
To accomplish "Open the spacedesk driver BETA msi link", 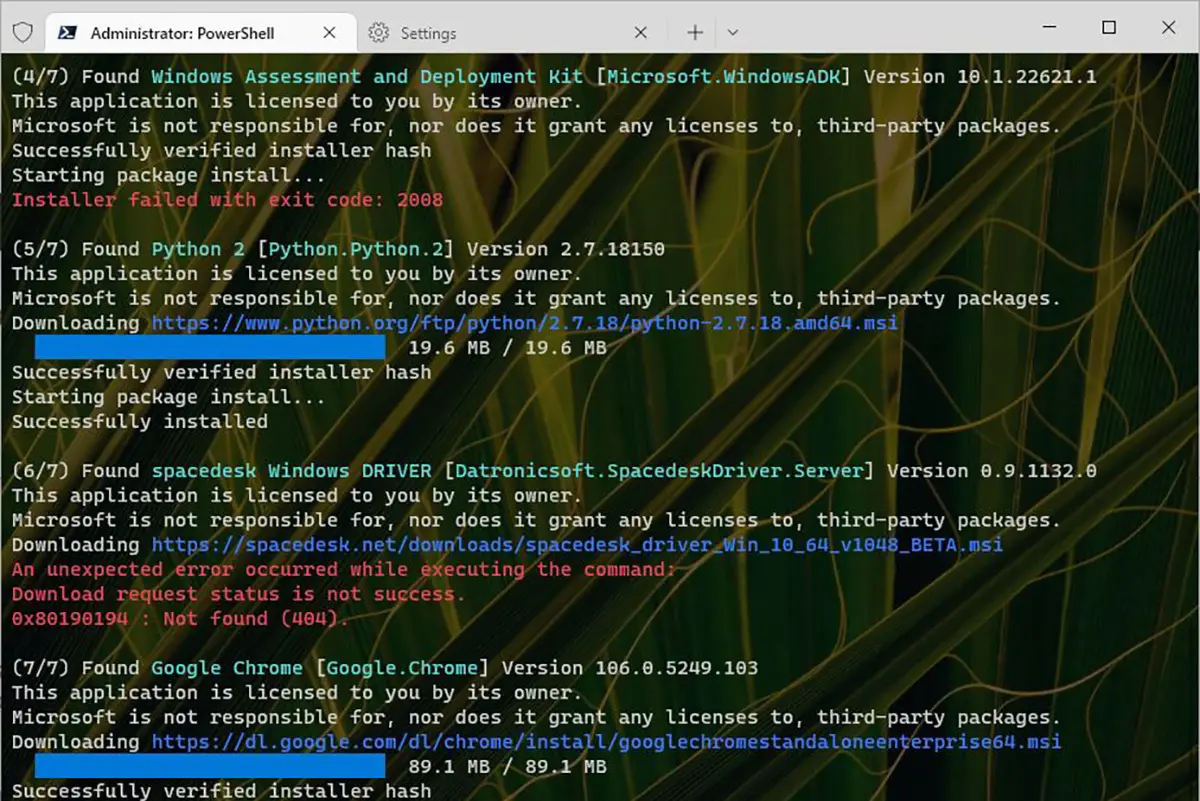I will click(577, 545).
